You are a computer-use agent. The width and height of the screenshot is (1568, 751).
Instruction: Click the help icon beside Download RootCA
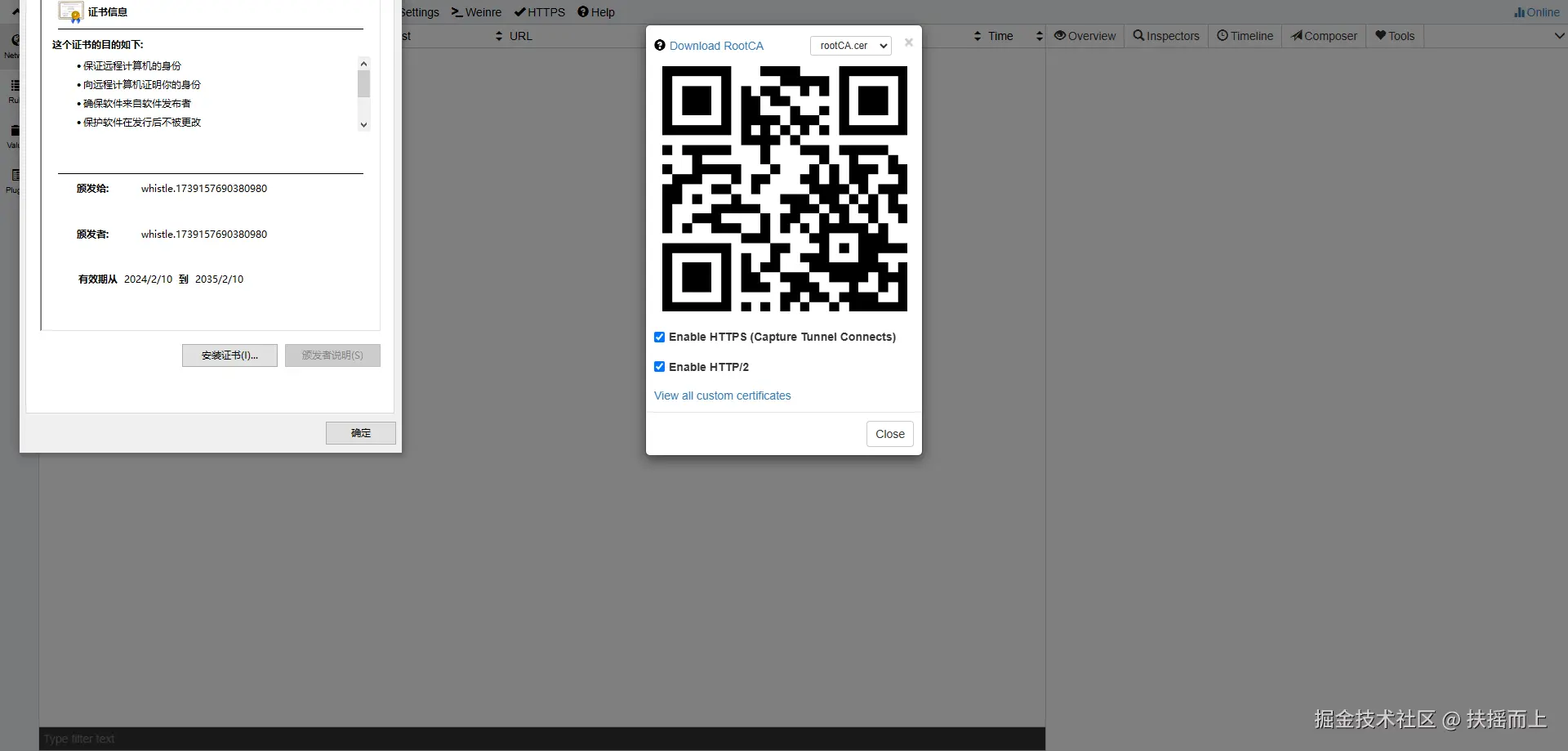point(660,46)
